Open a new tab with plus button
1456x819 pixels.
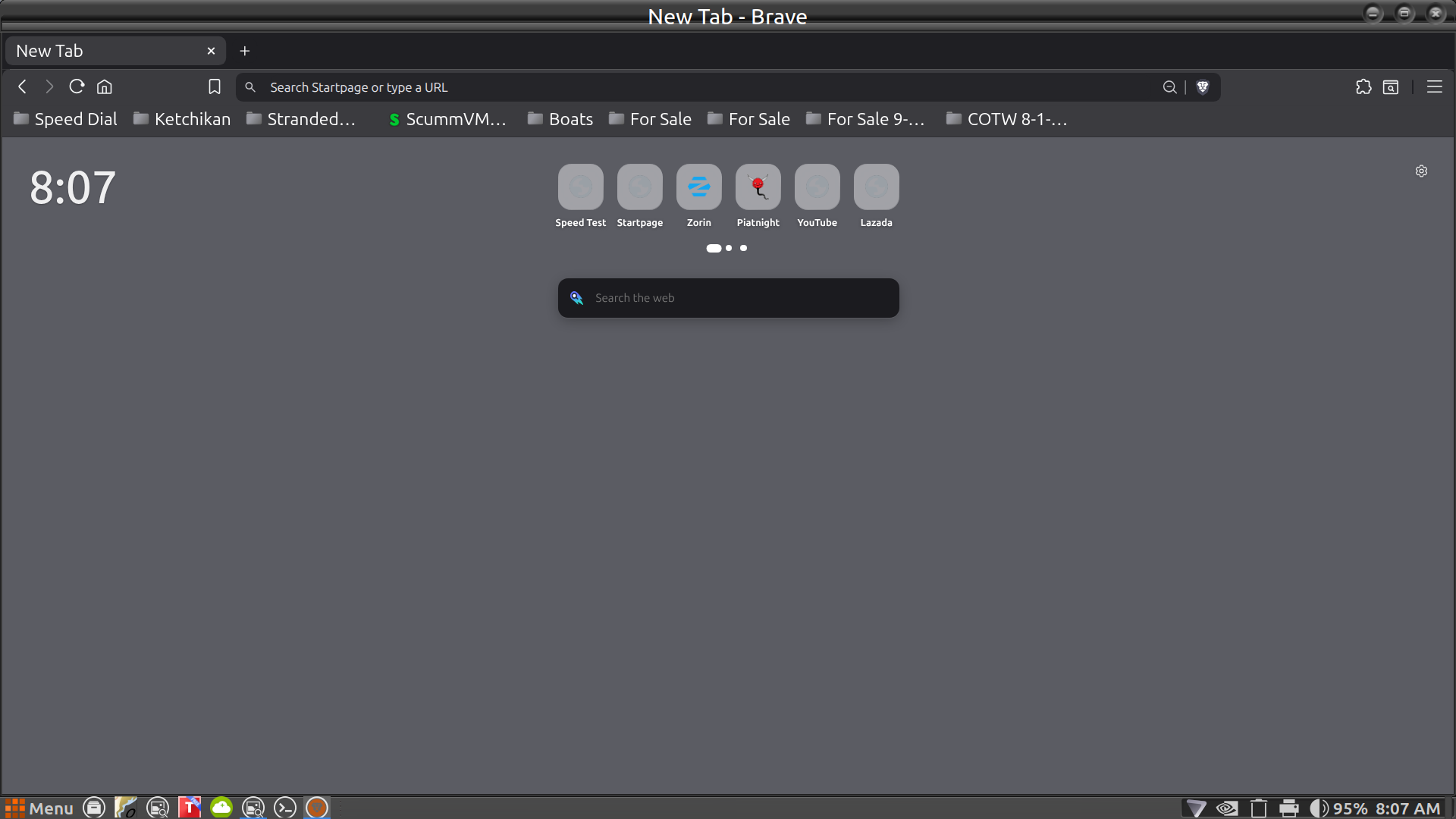(245, 51)
